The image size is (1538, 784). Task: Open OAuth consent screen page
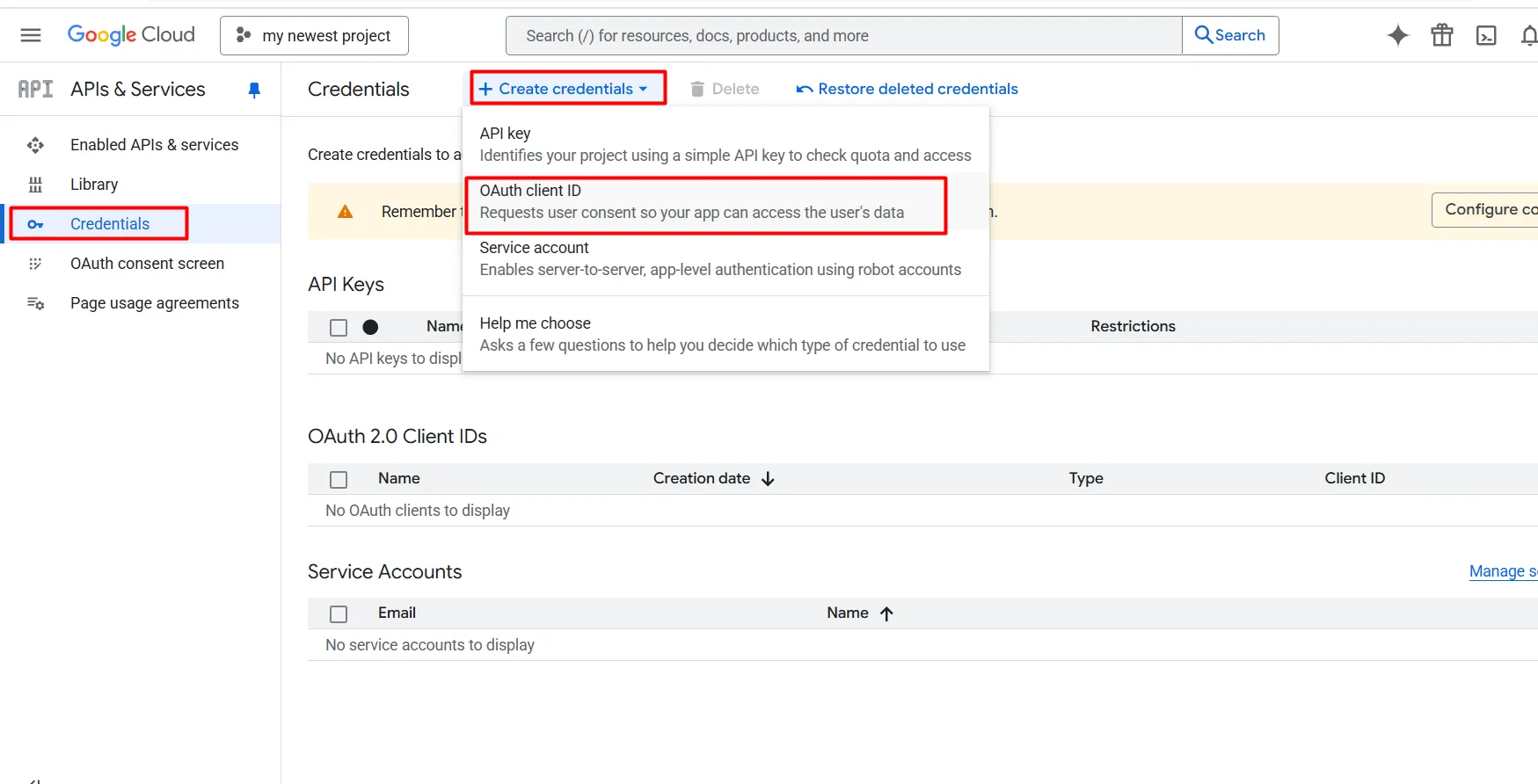[x=147, y=264]
